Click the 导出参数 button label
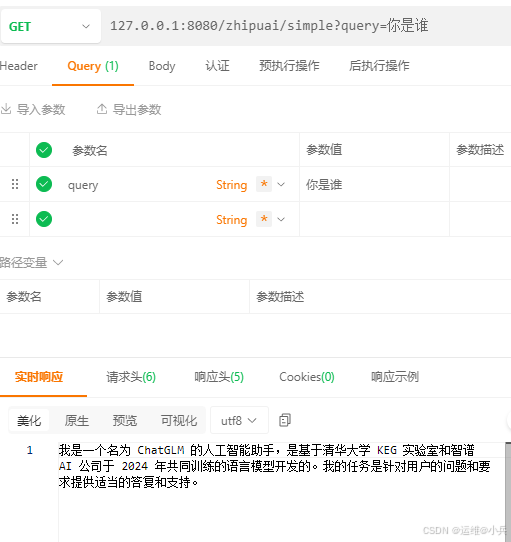 click(137, 110)
